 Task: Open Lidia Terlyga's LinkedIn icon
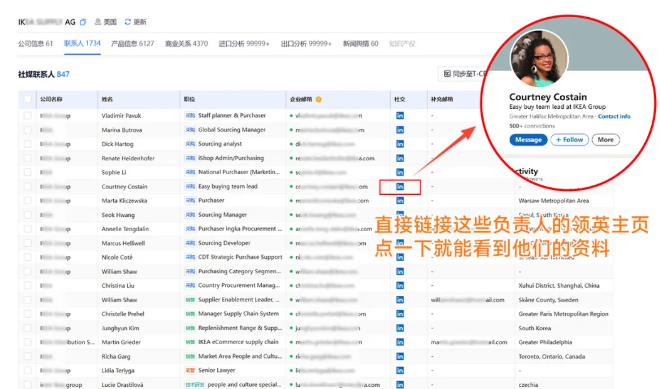[400, 370]
